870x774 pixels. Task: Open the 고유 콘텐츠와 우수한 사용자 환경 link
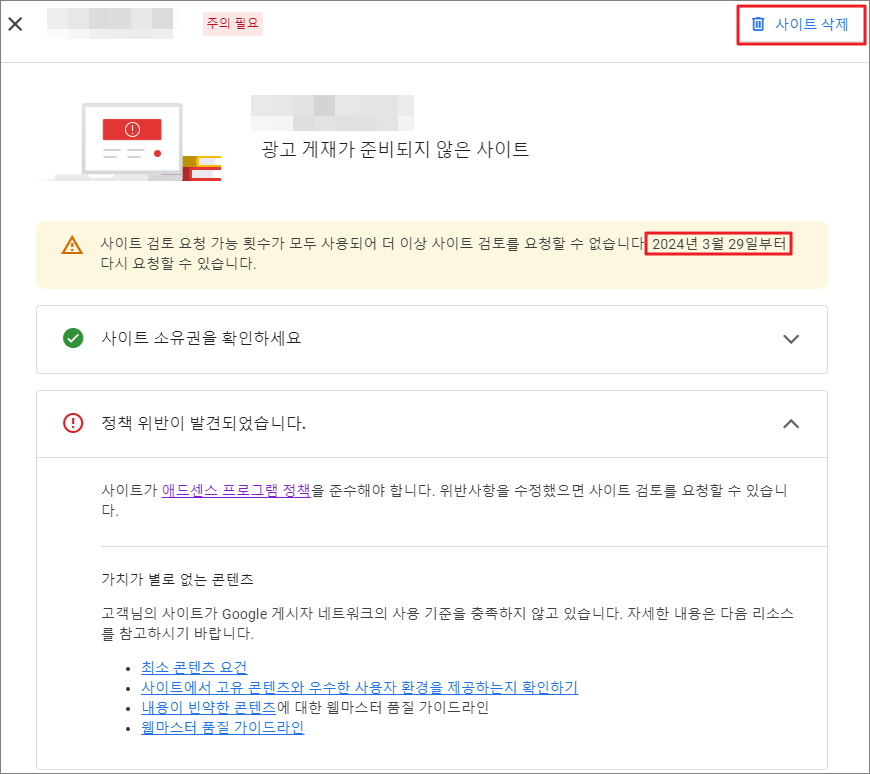click(359, 687)
